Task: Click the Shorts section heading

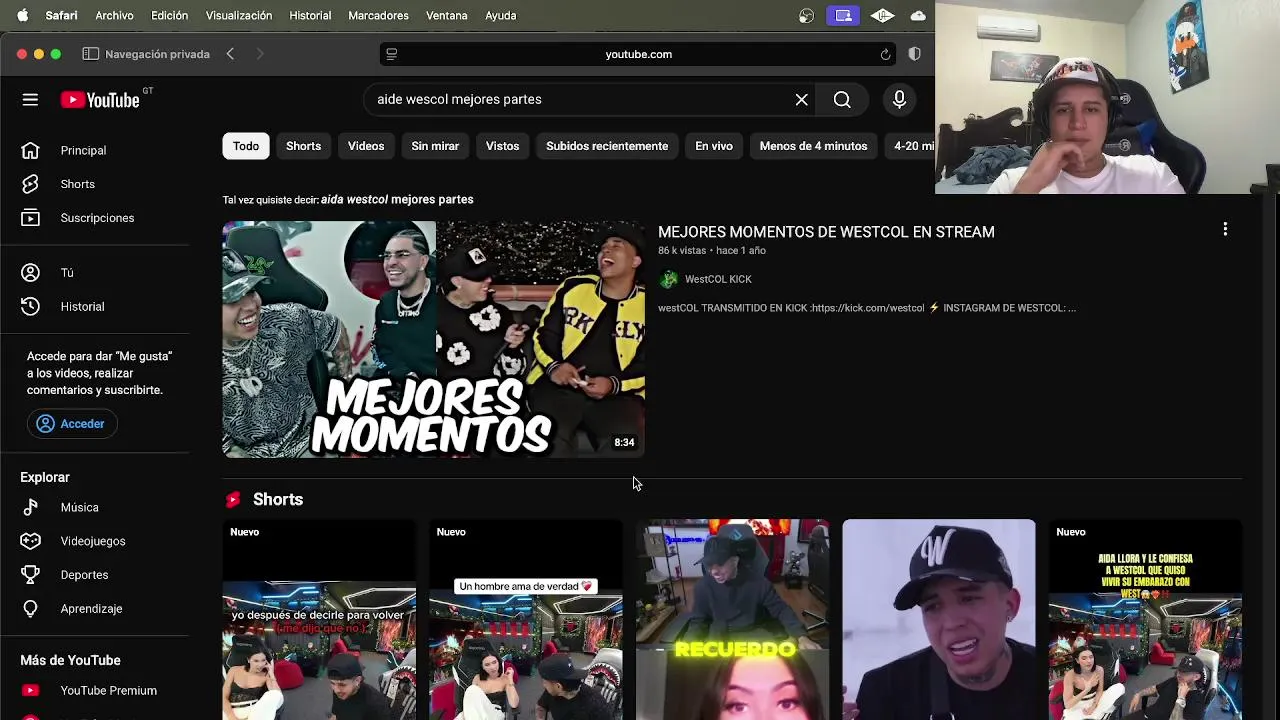Action: click(x=278, y=499)
